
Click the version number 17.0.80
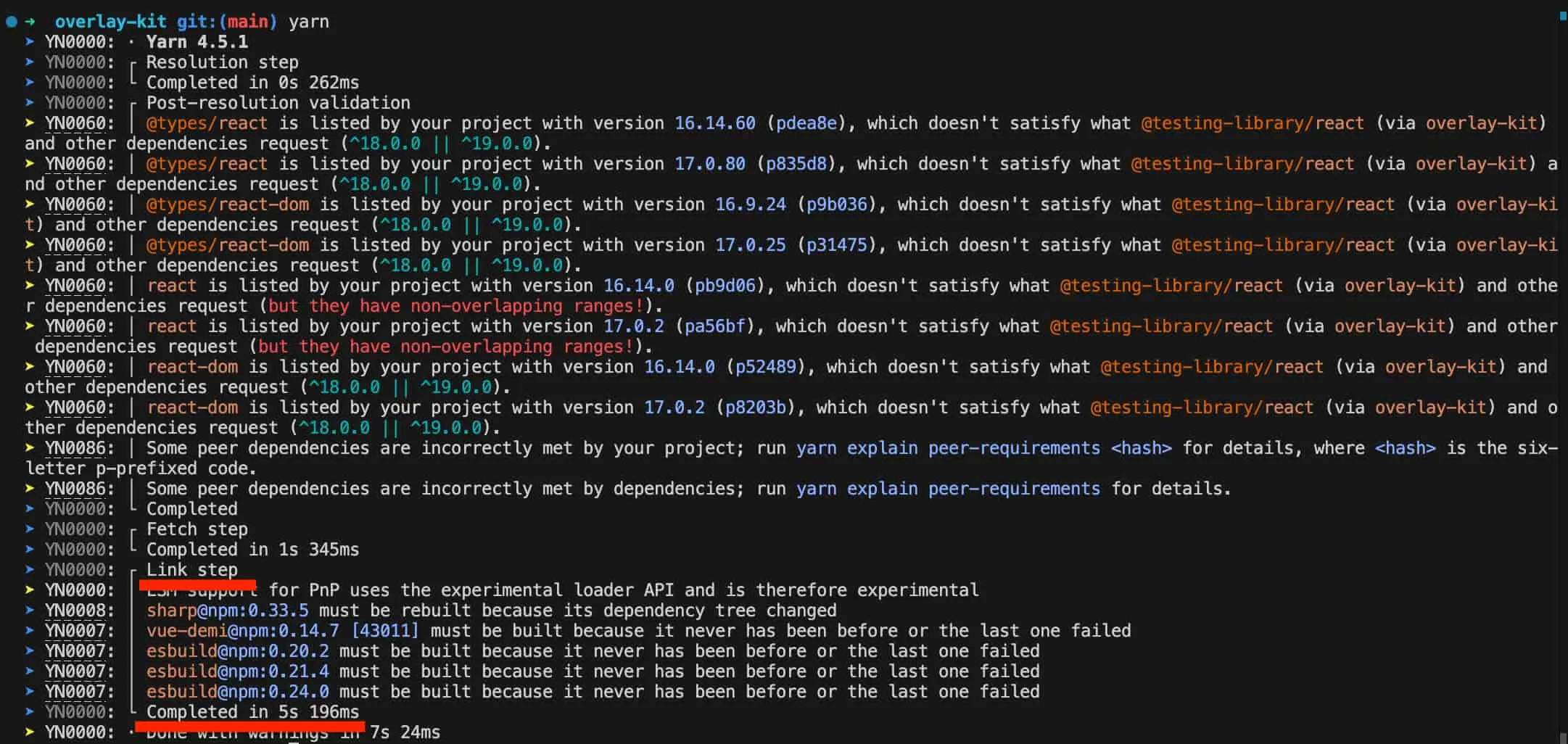709,164
